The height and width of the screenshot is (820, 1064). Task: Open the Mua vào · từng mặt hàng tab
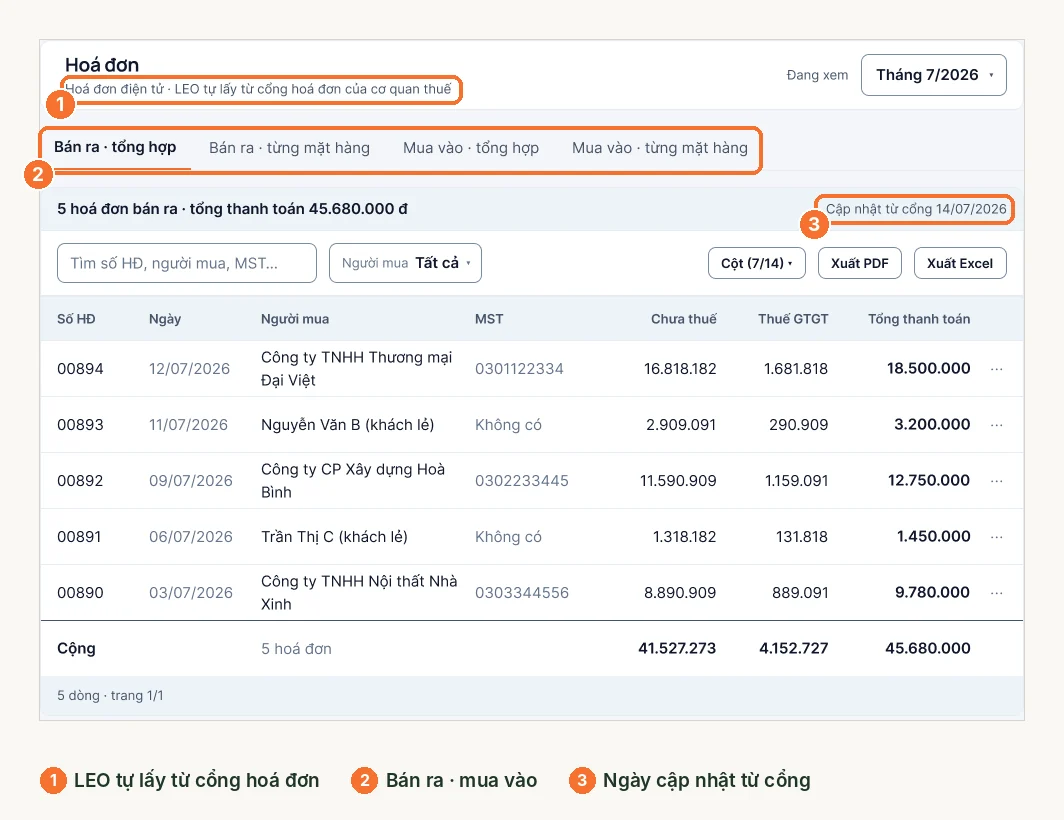point(660,148)
